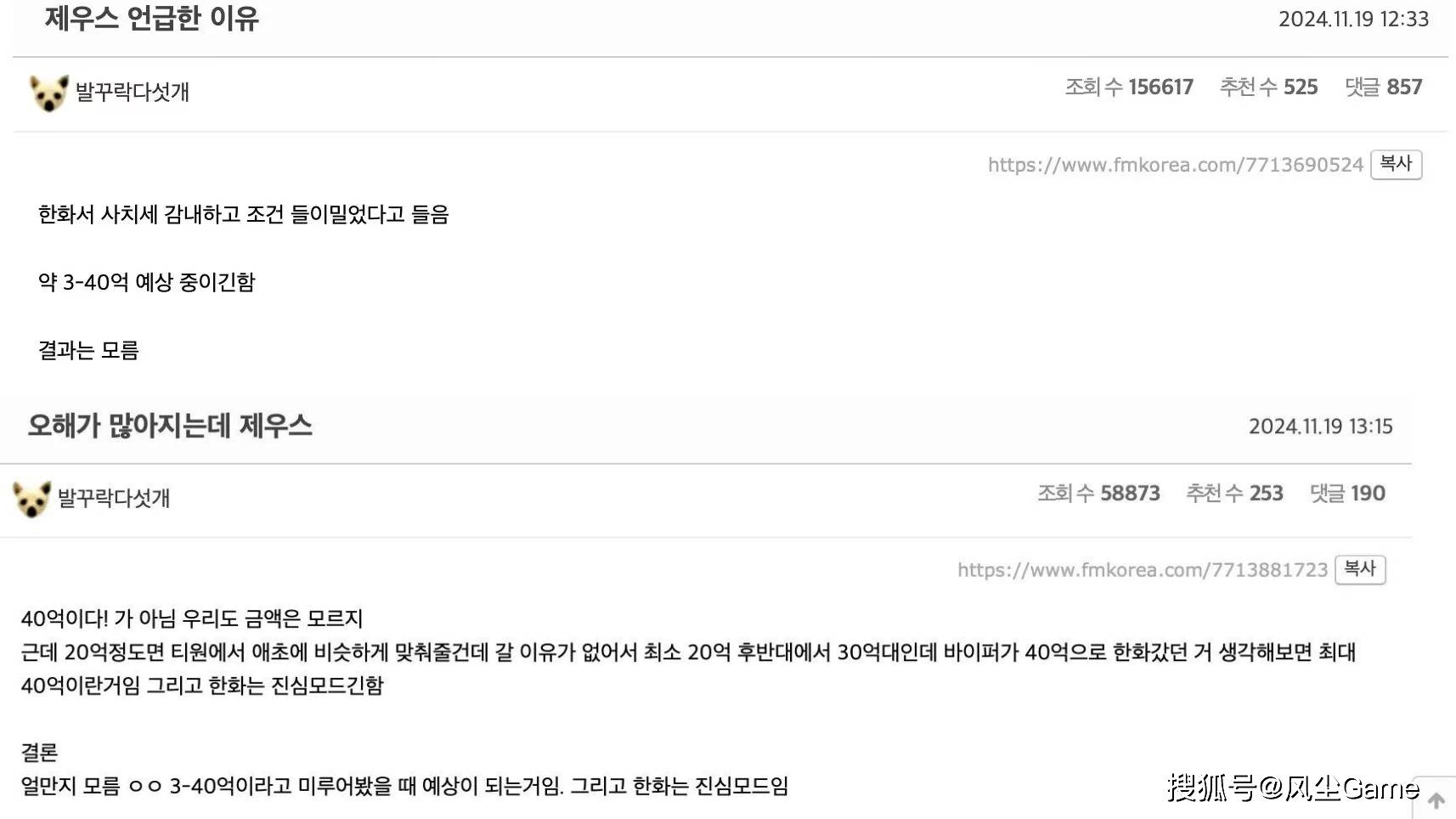
Task: Open the link ending in 7713881723
Action: [x=1142, y=570]
